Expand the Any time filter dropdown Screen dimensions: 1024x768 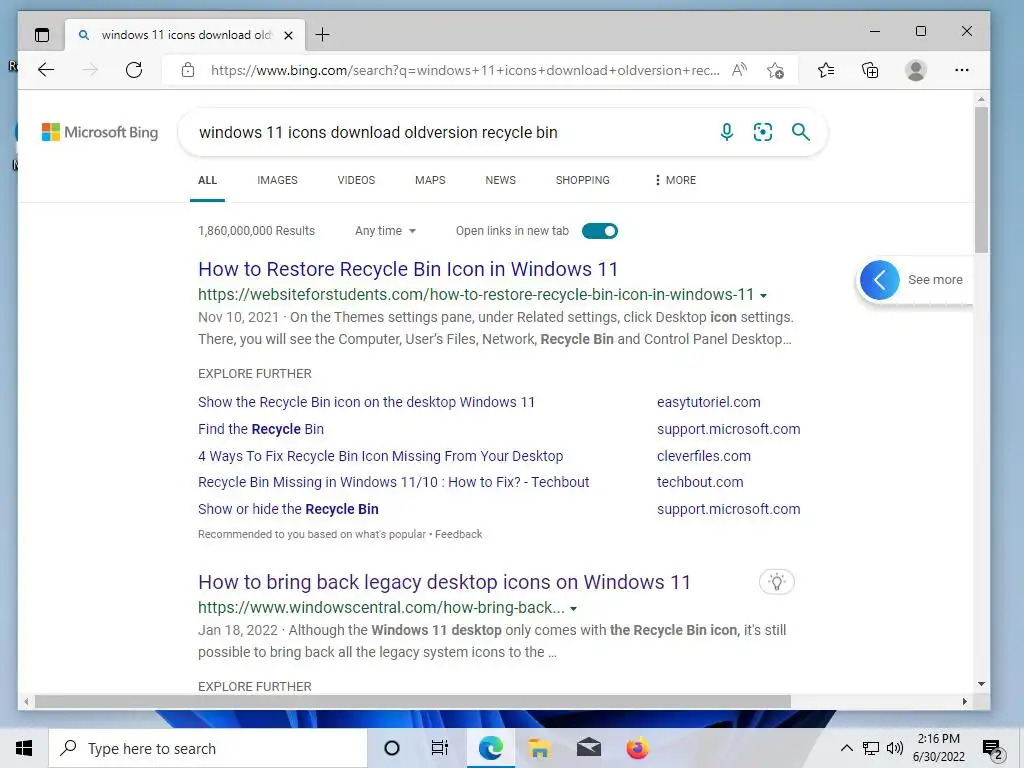[385, 231]
